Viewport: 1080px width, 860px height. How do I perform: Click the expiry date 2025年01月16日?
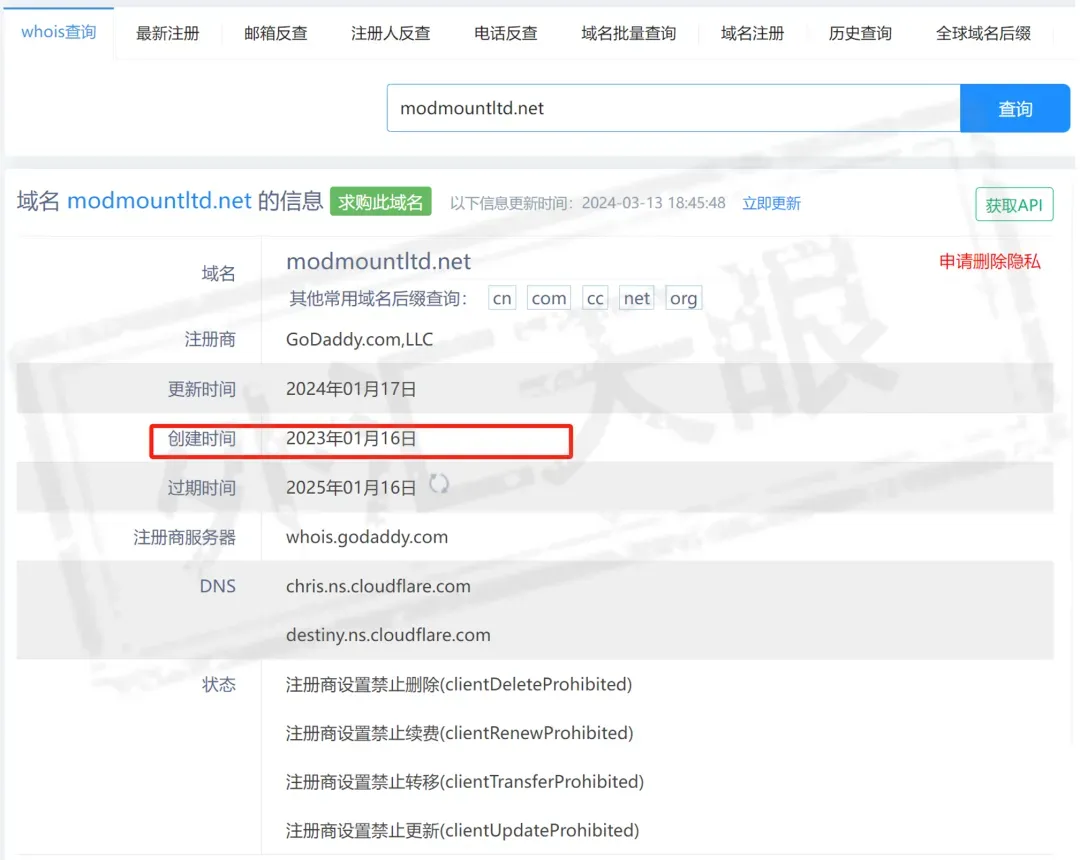[x=351, y=487]
